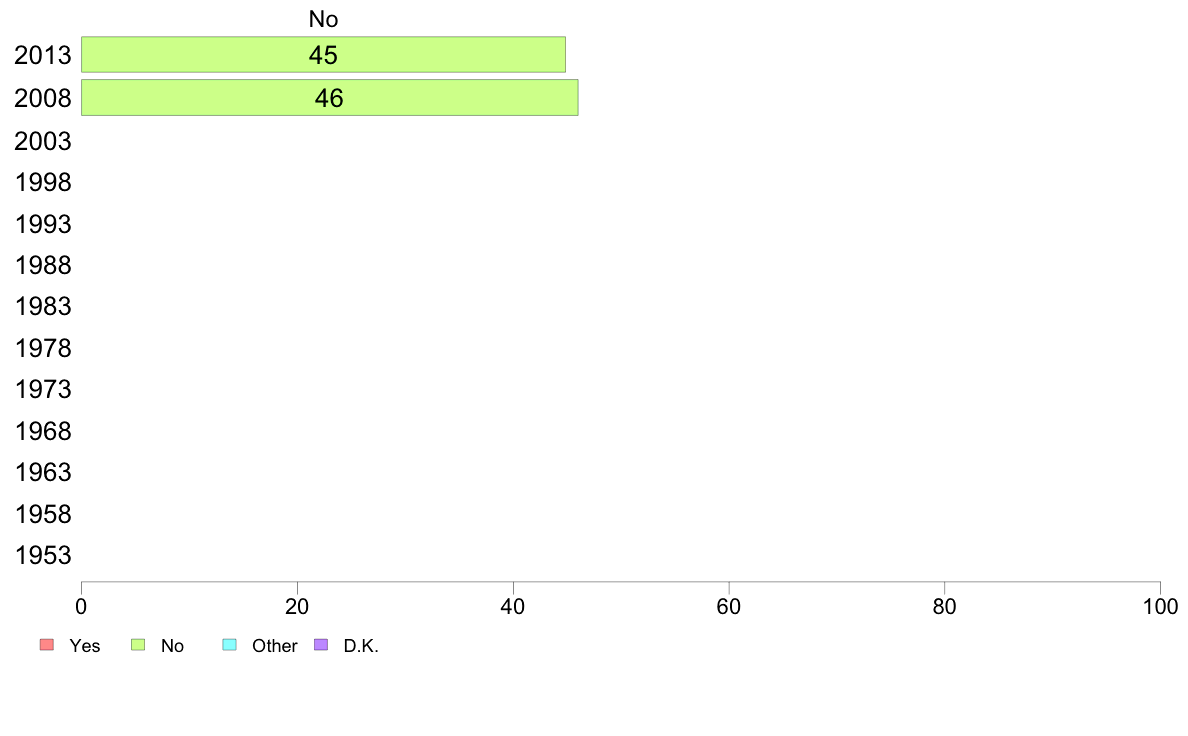Click the Other legend text
1188x736 pixels.
pos(274,646)
